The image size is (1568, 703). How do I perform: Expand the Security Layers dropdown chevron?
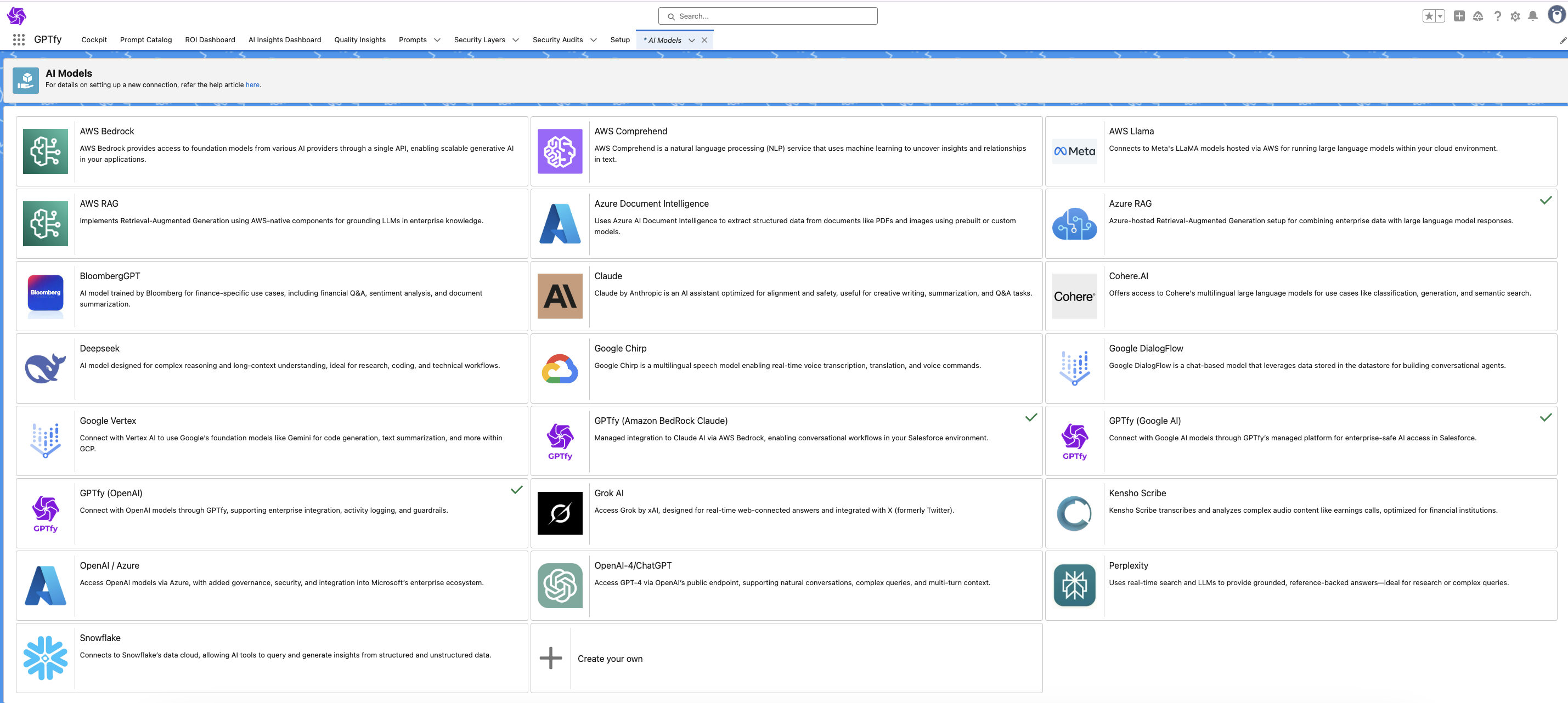coord(516,40)
